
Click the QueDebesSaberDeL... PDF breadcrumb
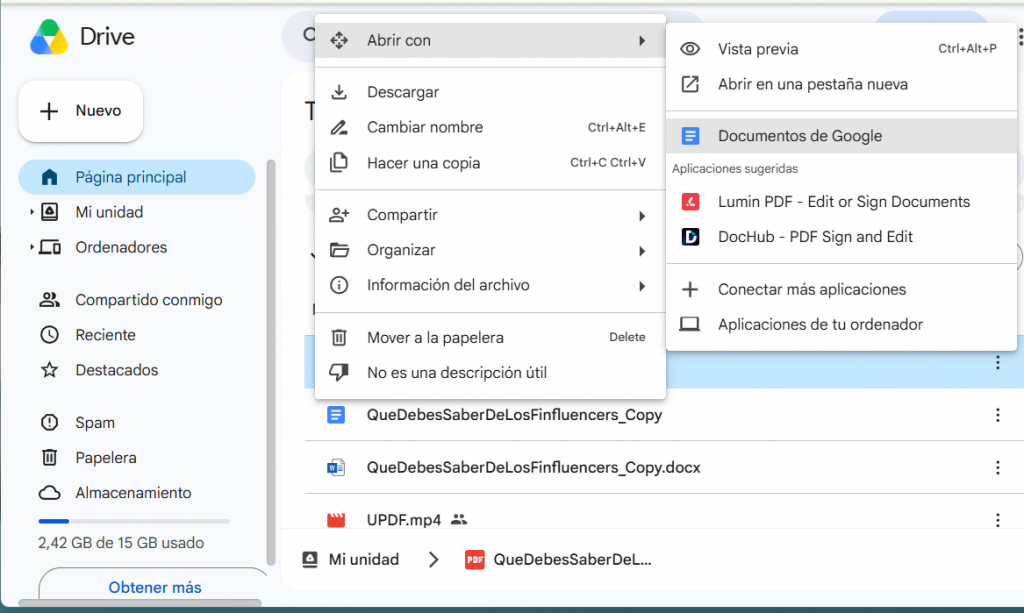pyautogui.click(x=558, y=559)
